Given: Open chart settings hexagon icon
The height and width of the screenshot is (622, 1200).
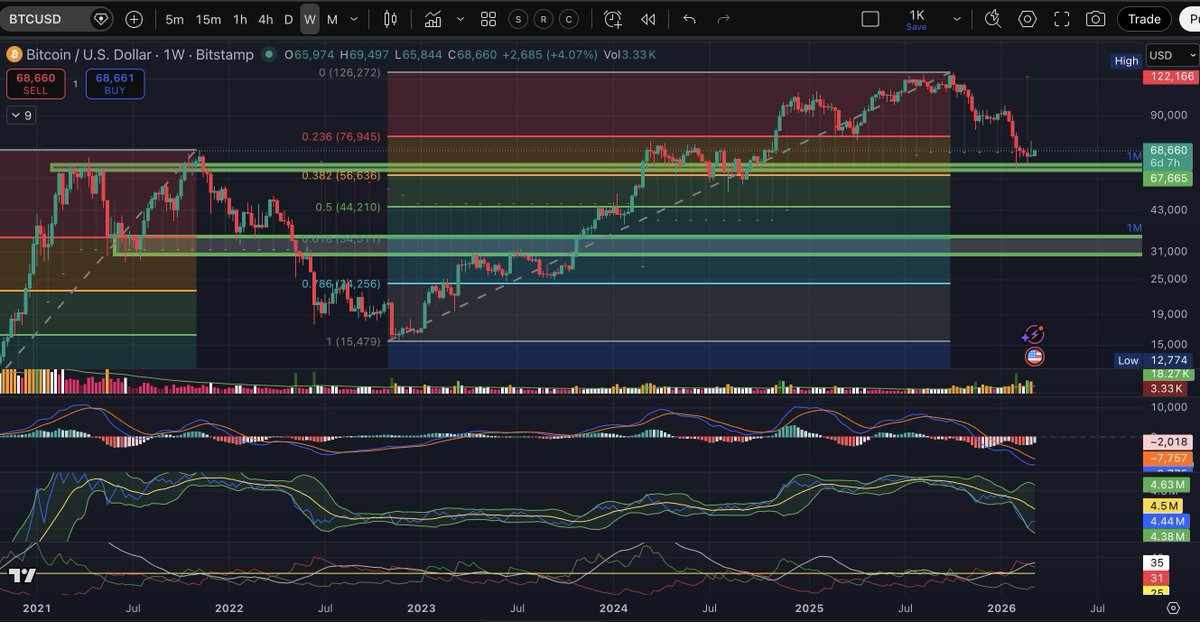Looking at the screenshot, I should point(1027,19).
